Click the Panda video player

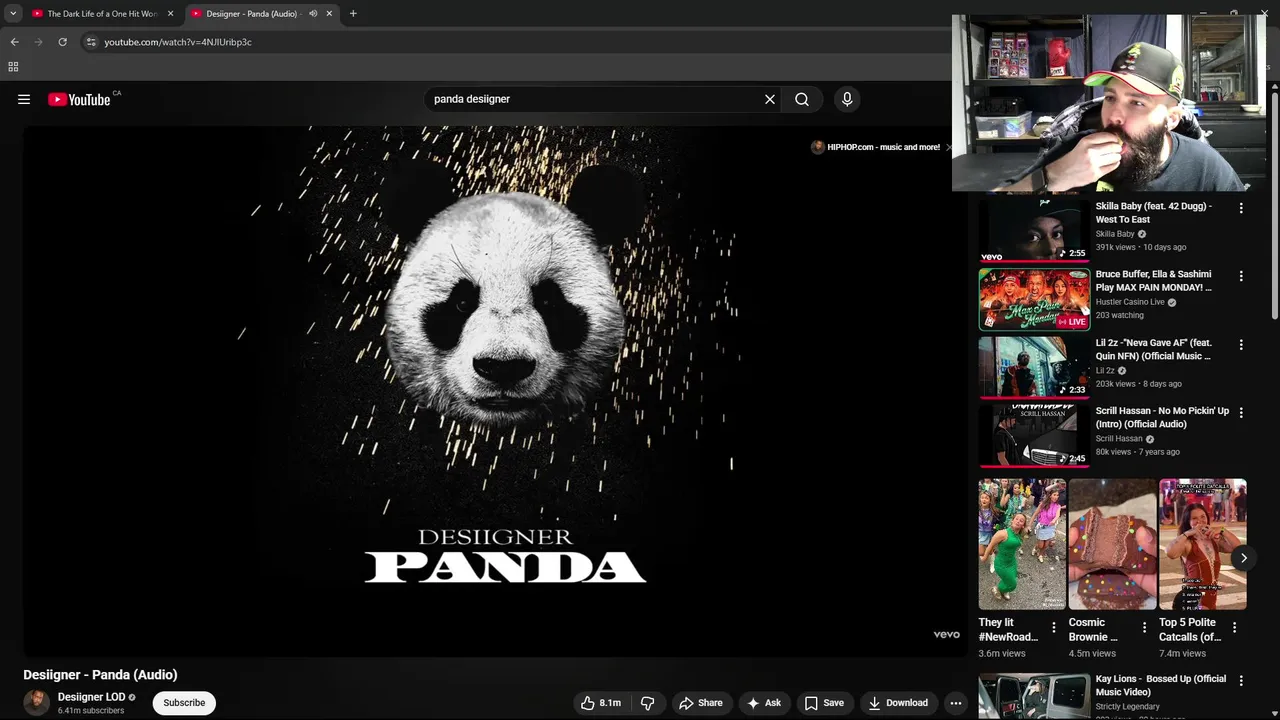coord(495,391)
